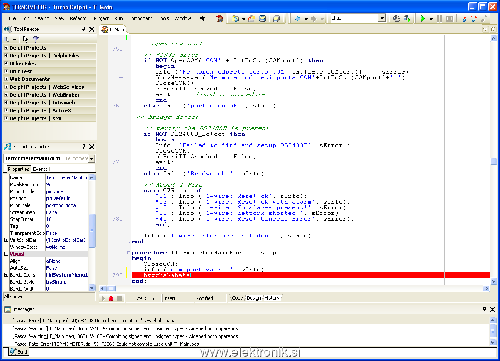Screen dimensions: 500x361
Task: Close the Object Inspector panel
Action: 92,147
